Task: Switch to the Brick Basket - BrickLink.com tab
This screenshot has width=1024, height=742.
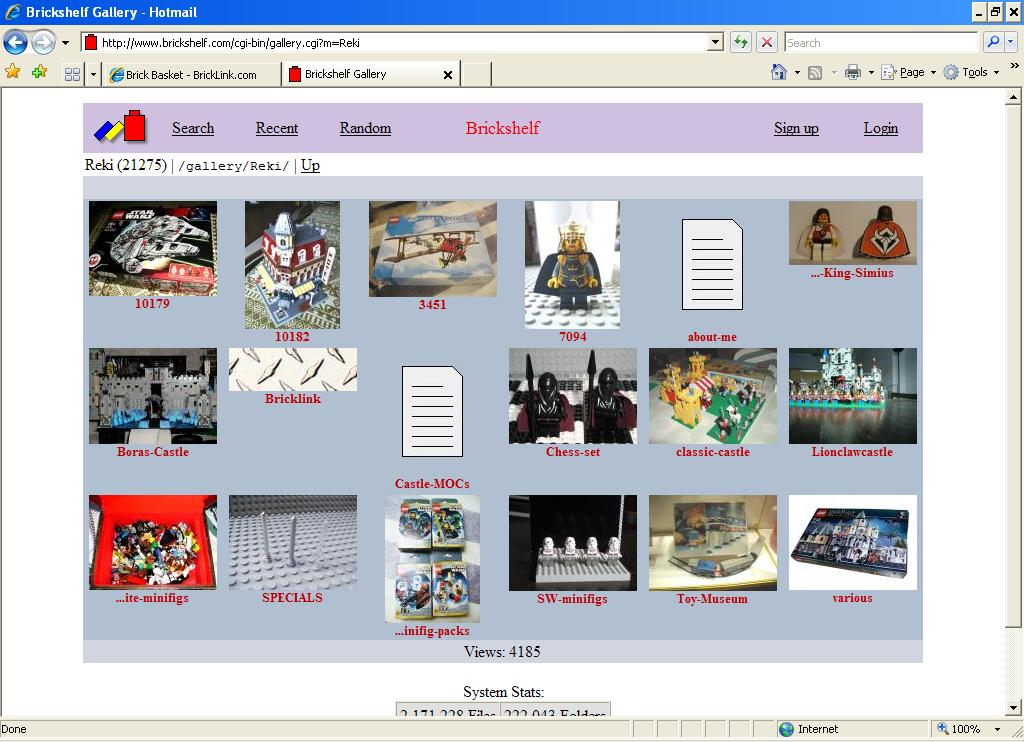Action: click(191, 74)
